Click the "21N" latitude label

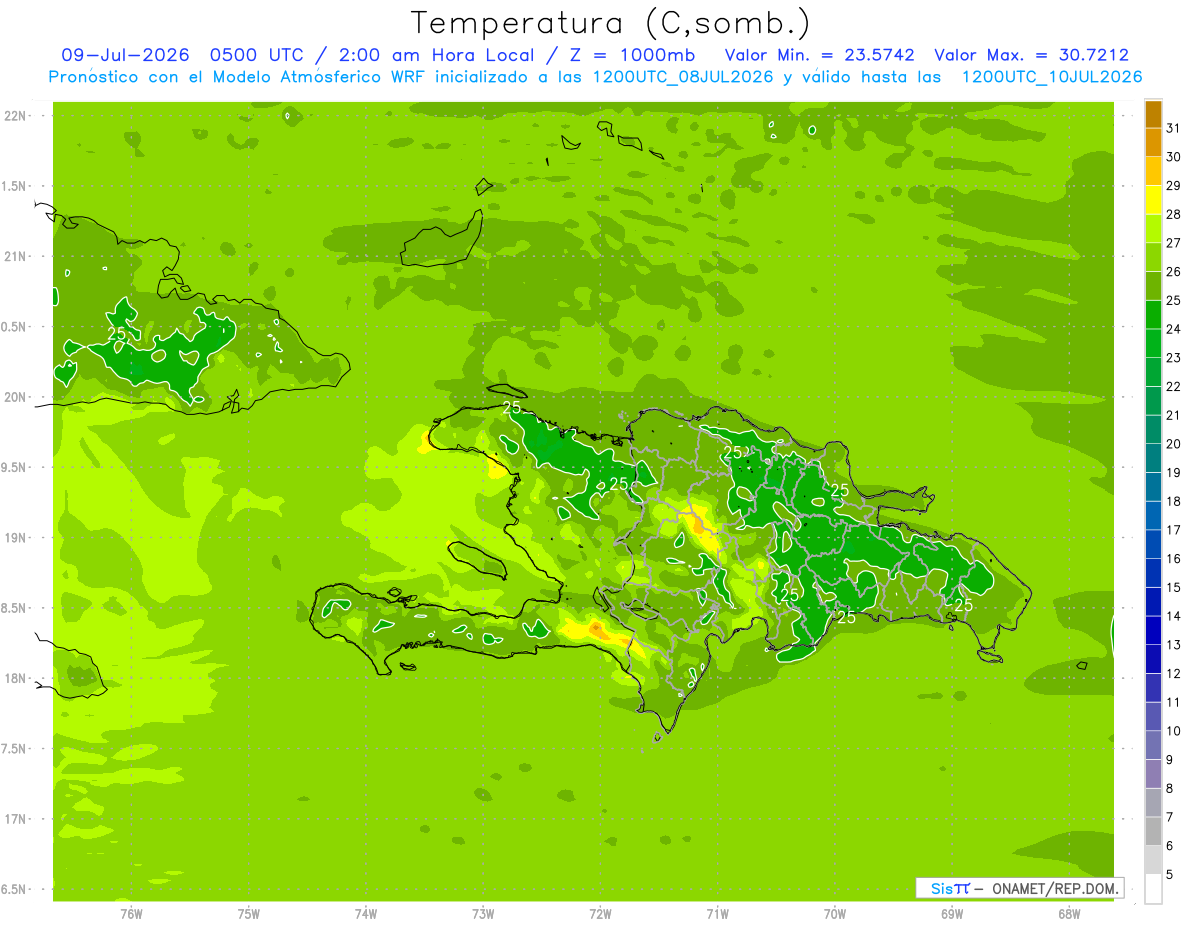(x=16, y=257)
